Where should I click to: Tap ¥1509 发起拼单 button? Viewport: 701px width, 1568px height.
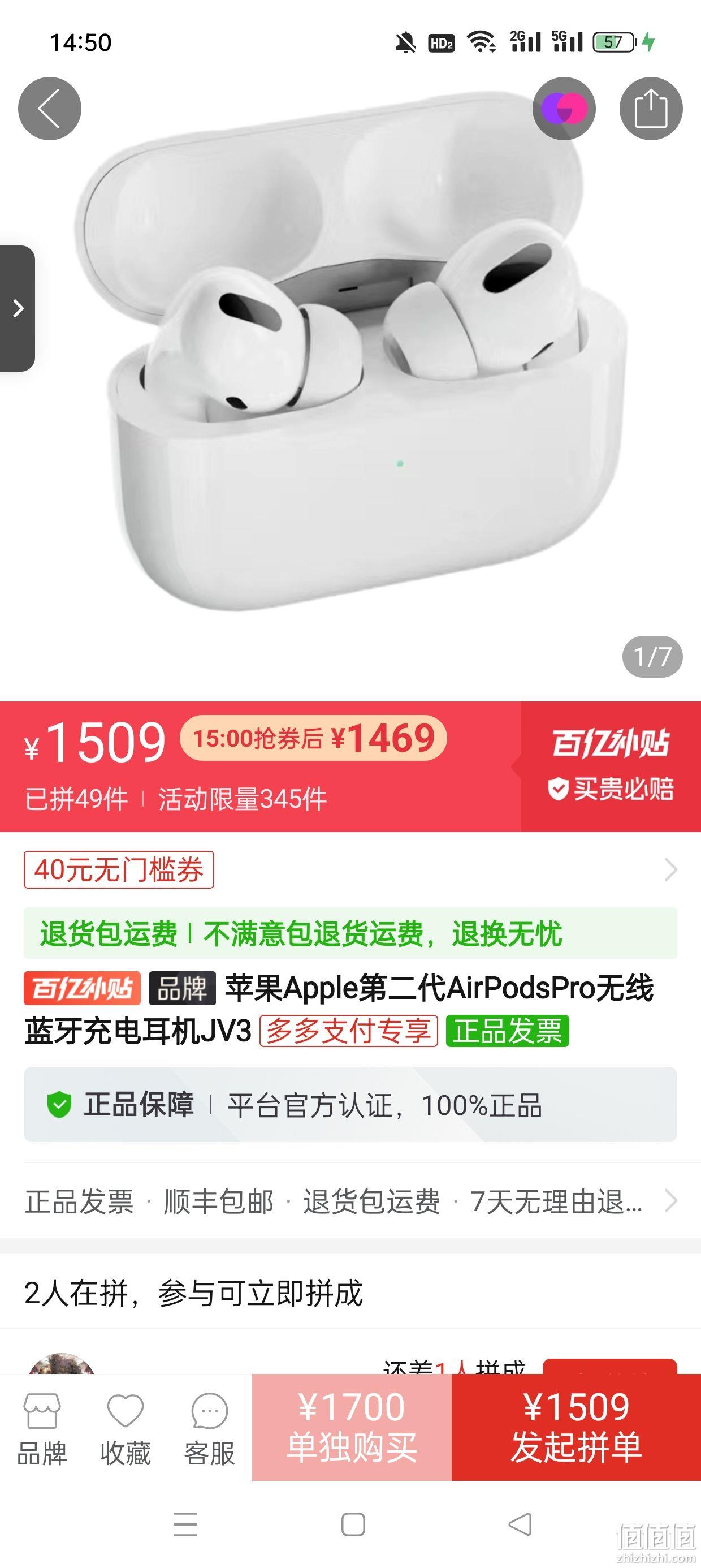[x=576, y=1427]
